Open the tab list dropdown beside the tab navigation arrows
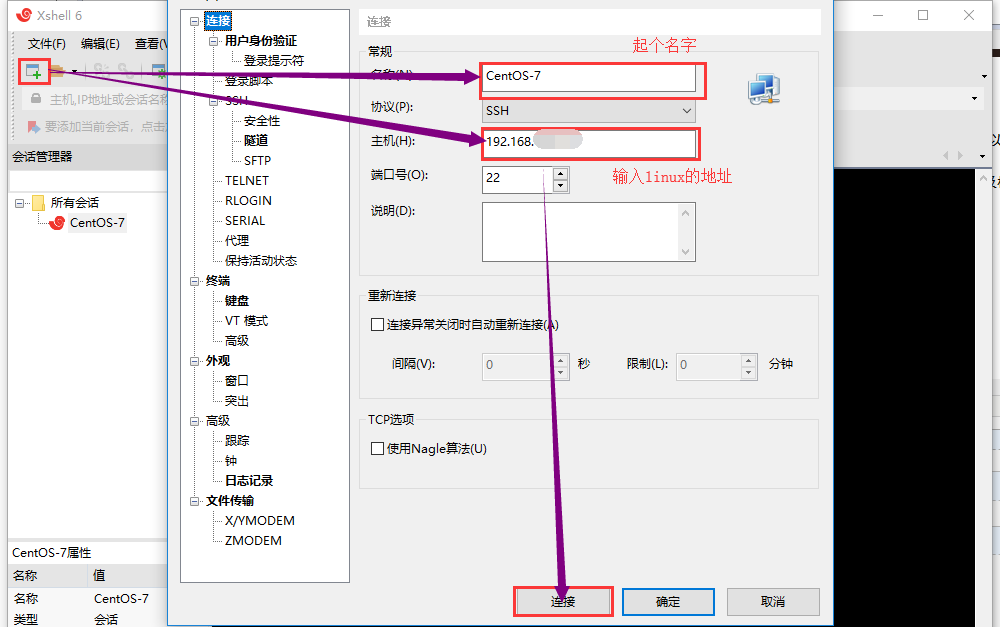 (x=982, y=156)
